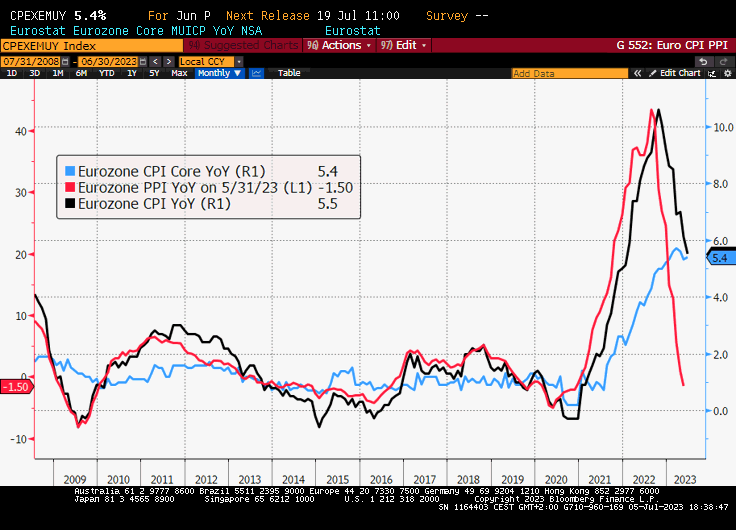Open the end date calendar picker

point(143,61)
